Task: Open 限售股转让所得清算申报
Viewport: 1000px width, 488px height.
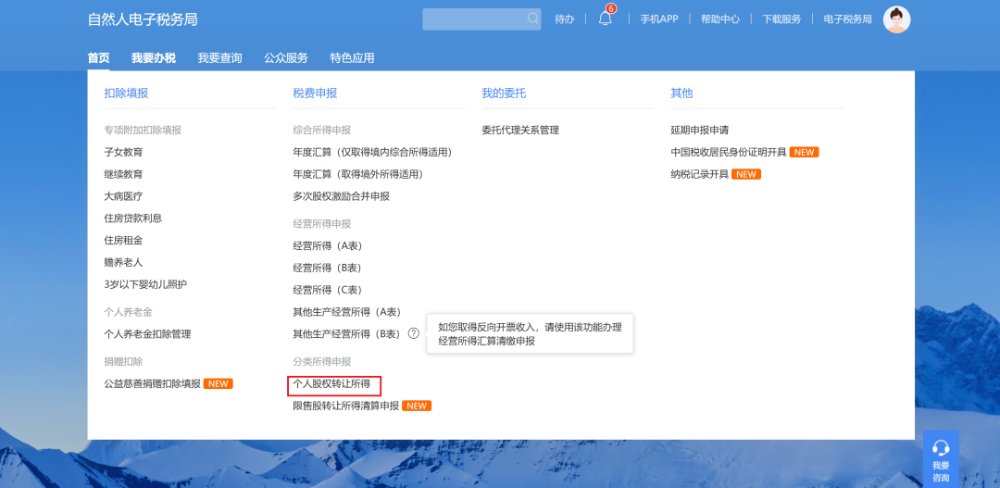Action: click(346, 406)
